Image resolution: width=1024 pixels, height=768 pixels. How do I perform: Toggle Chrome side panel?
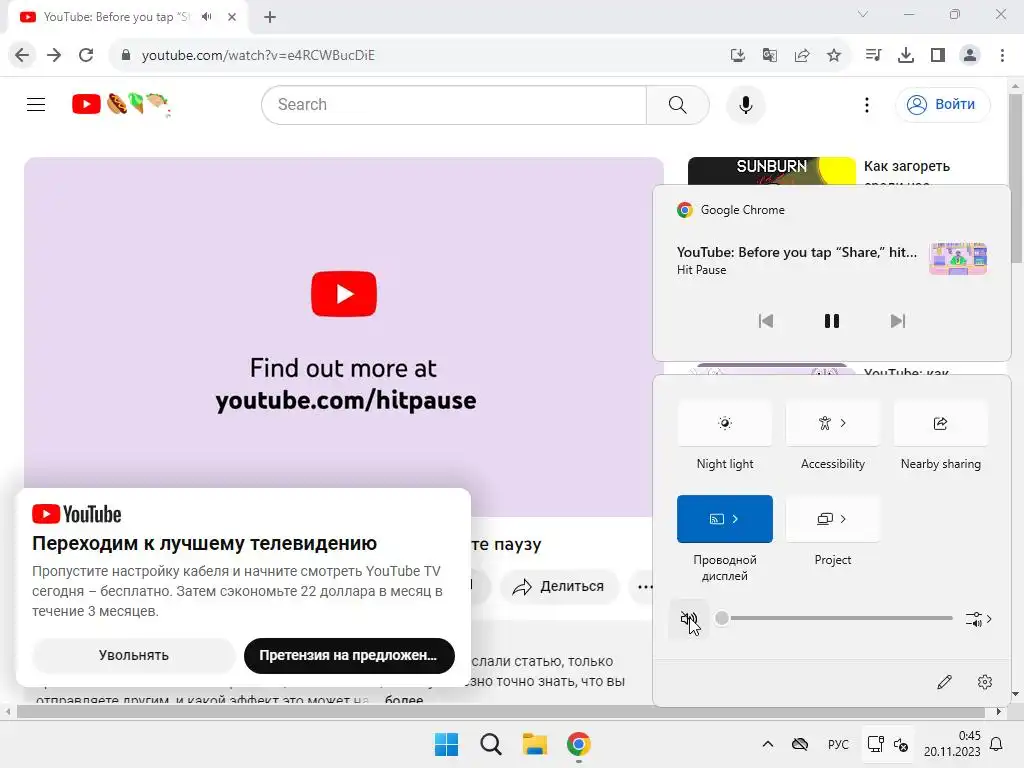[938, 56]
